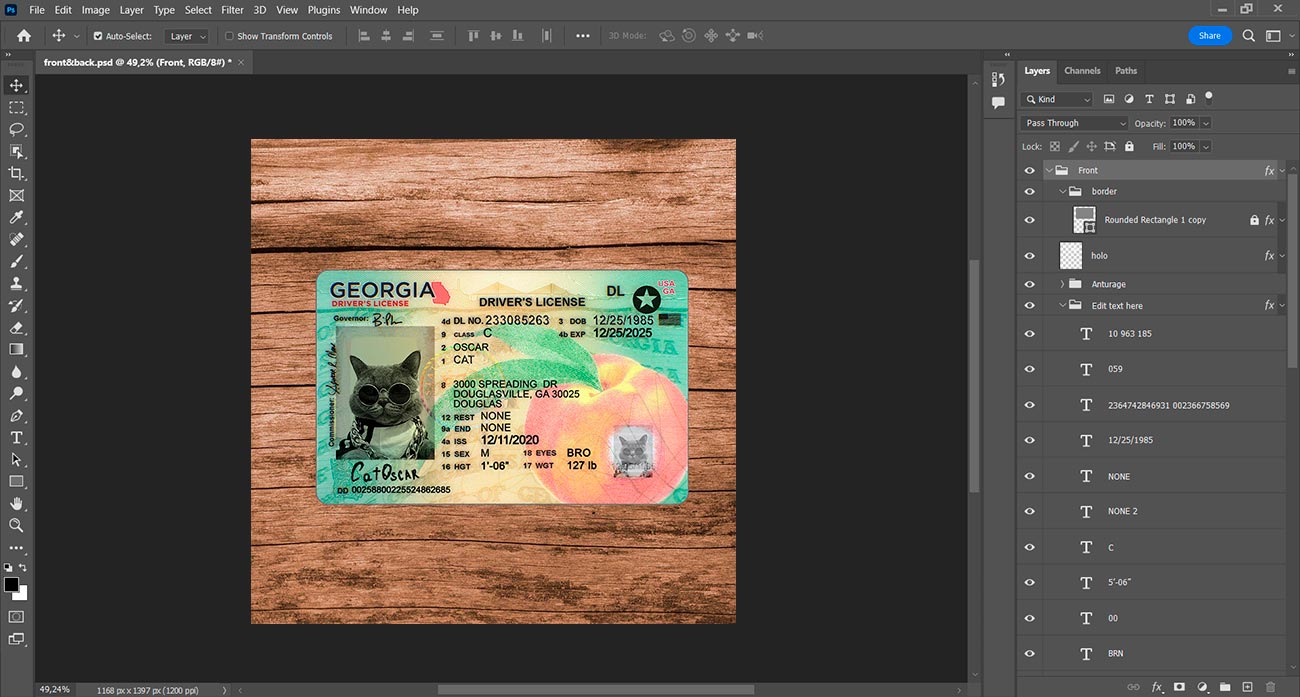The image size is (1300, 697).
Task: Uncheck the Auto-Select checkbox
Action: pos(98,36)
